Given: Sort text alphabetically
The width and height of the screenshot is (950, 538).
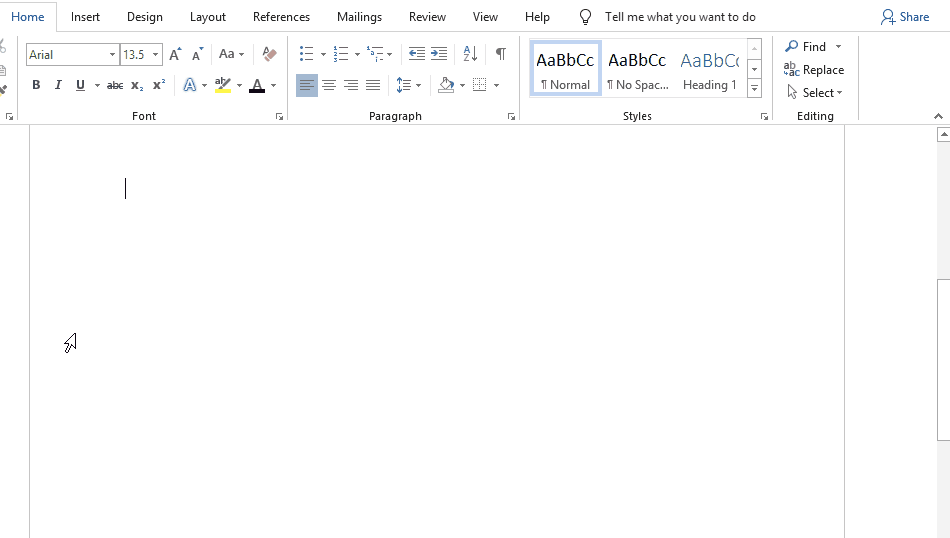Looking at the screenshot, I should [470, 54].
